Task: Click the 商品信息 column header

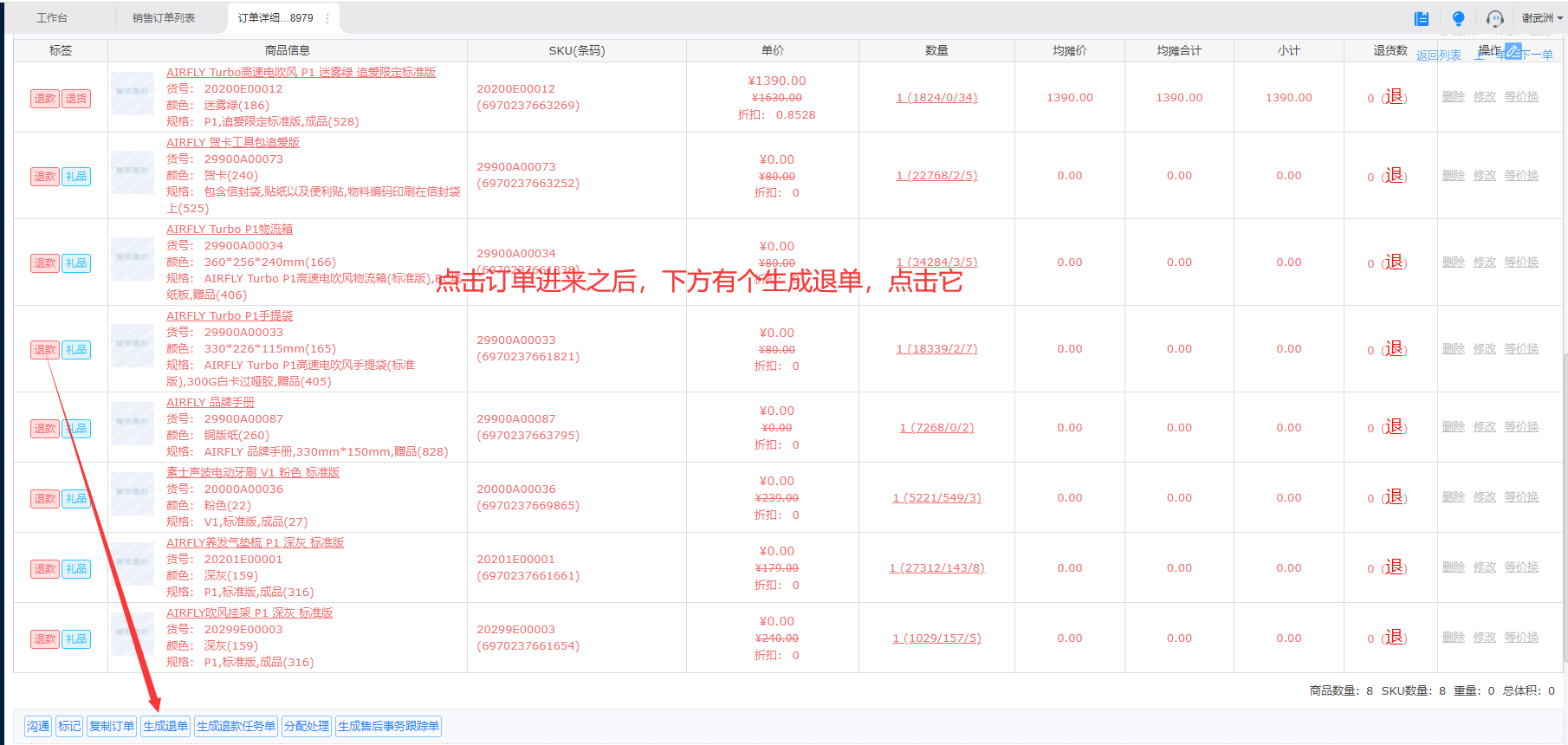Action: (x=288, y=51)
